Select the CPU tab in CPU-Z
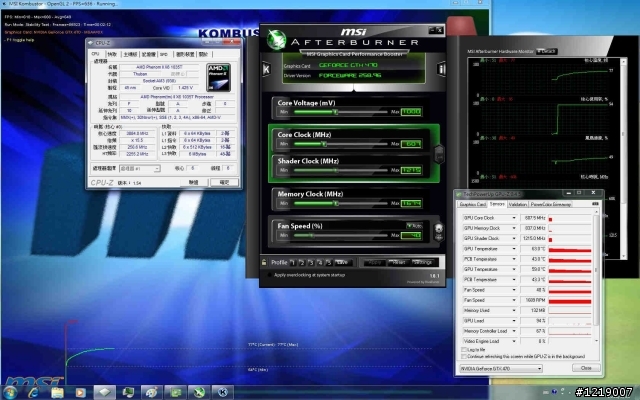The image size is (640, 400). coord(96,54)
